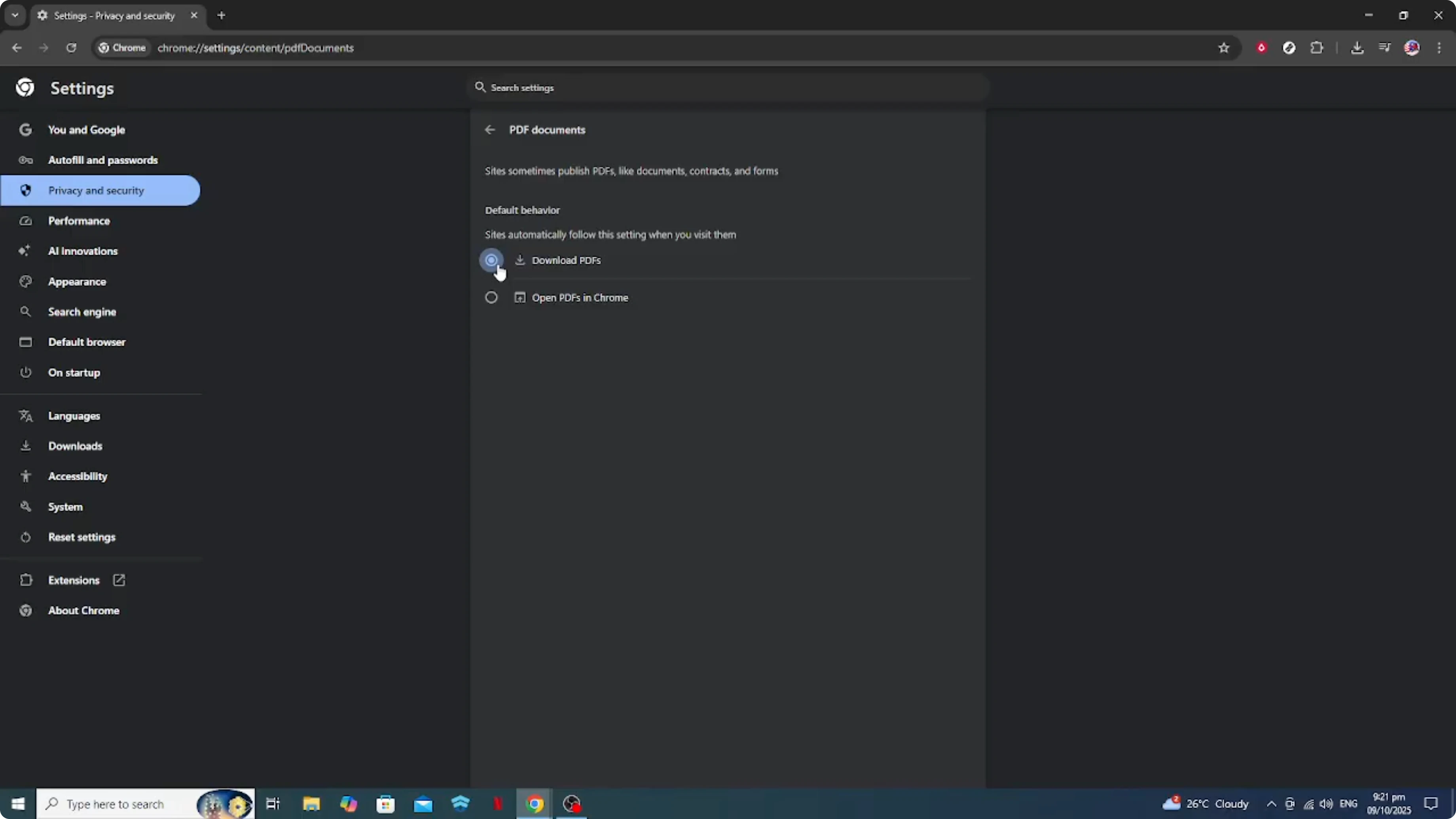Enable bookmarking via the star icon
This screenshot has height=819, width=1456.
coord(1223,47)
